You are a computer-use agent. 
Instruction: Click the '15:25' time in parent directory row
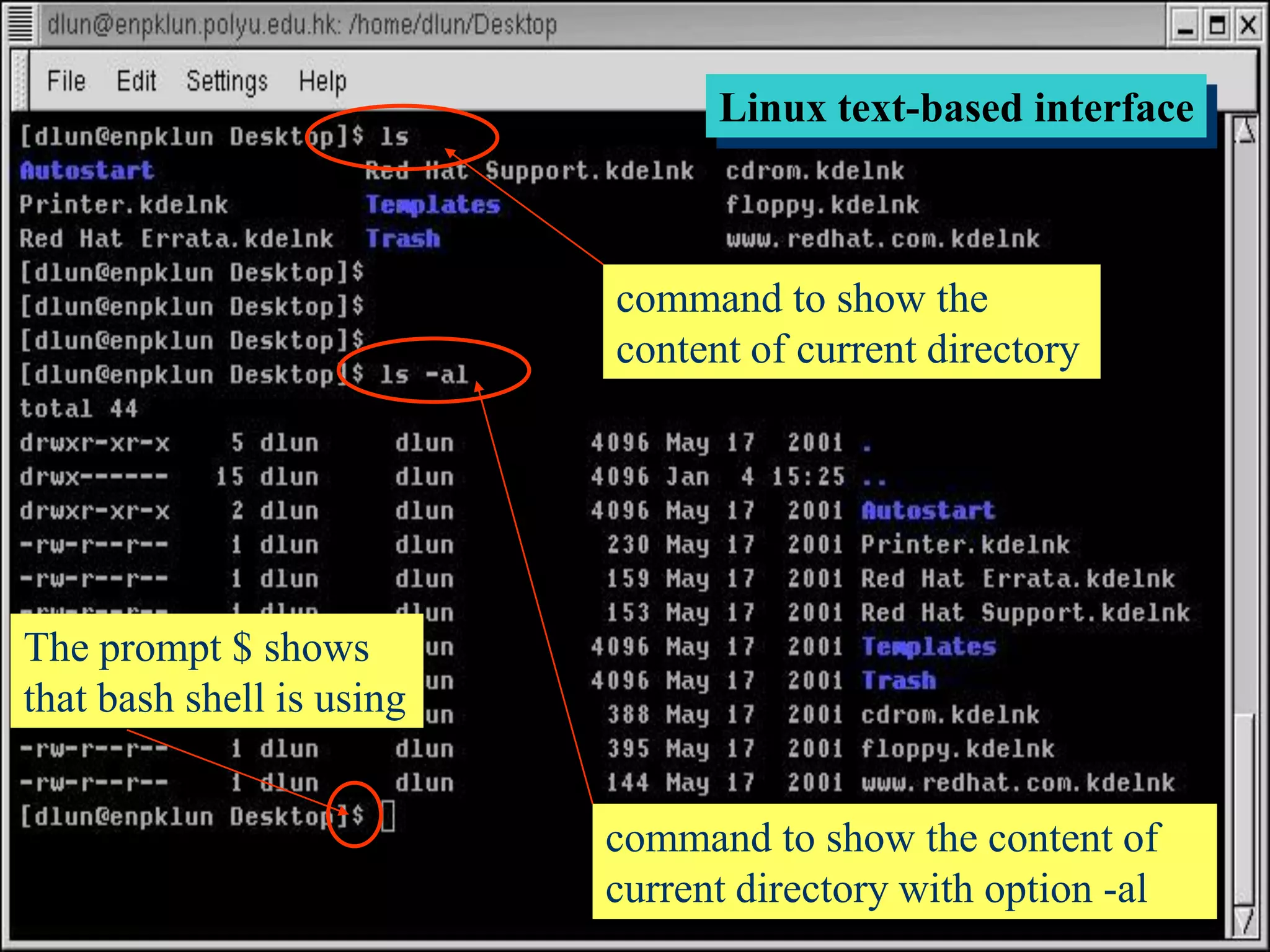tap(808, 477)
